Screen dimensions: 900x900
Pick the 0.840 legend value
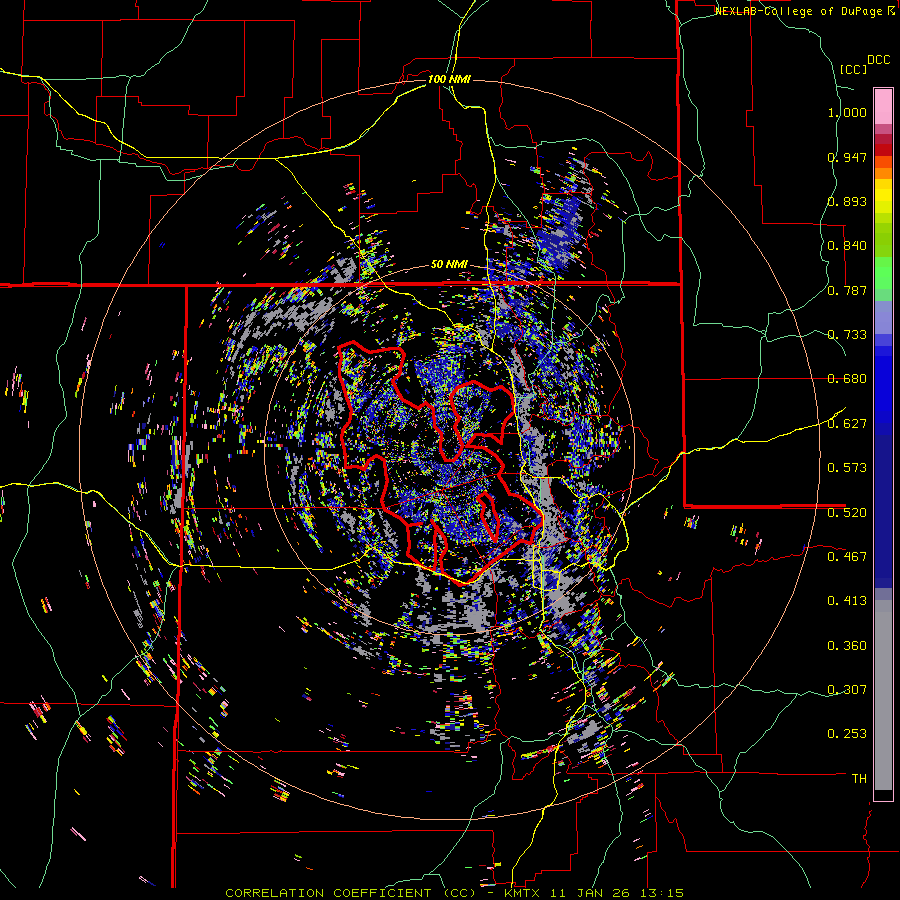coord(847,246)
